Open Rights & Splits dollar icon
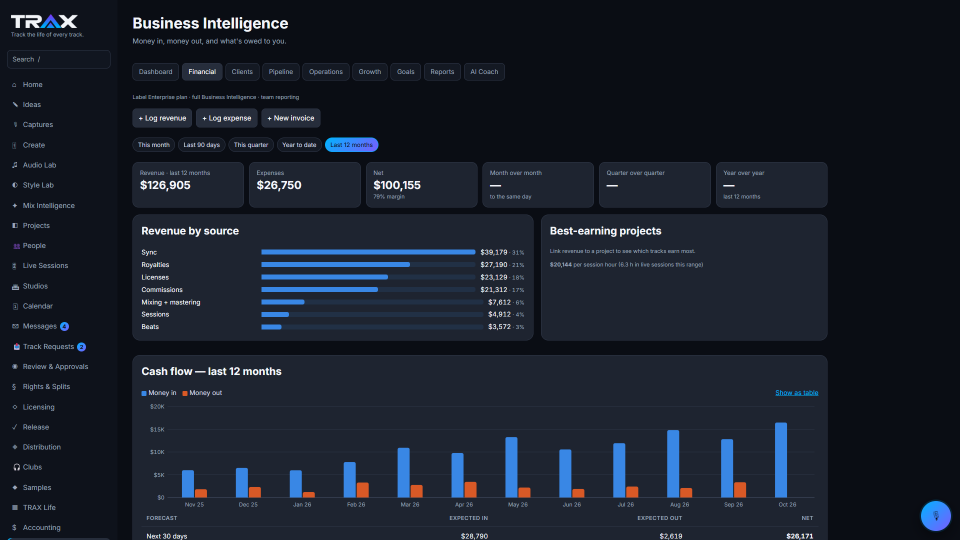This screenshot has height=540, width=960. point(15,387)
